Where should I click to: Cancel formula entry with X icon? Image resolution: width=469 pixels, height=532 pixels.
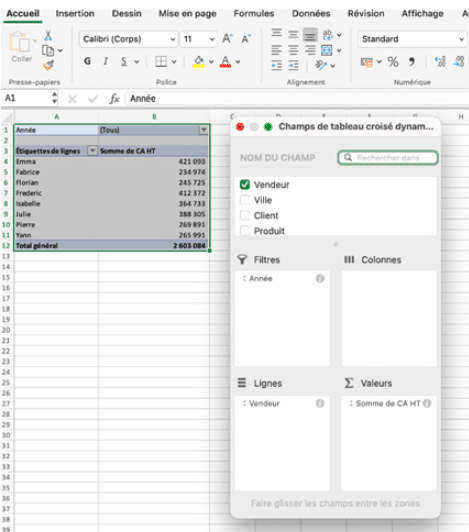coord(72,99)
